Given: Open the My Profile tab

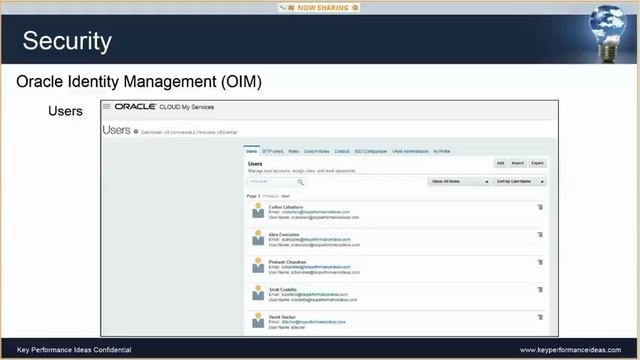Looking at the screenshot, I should (442, 151).
